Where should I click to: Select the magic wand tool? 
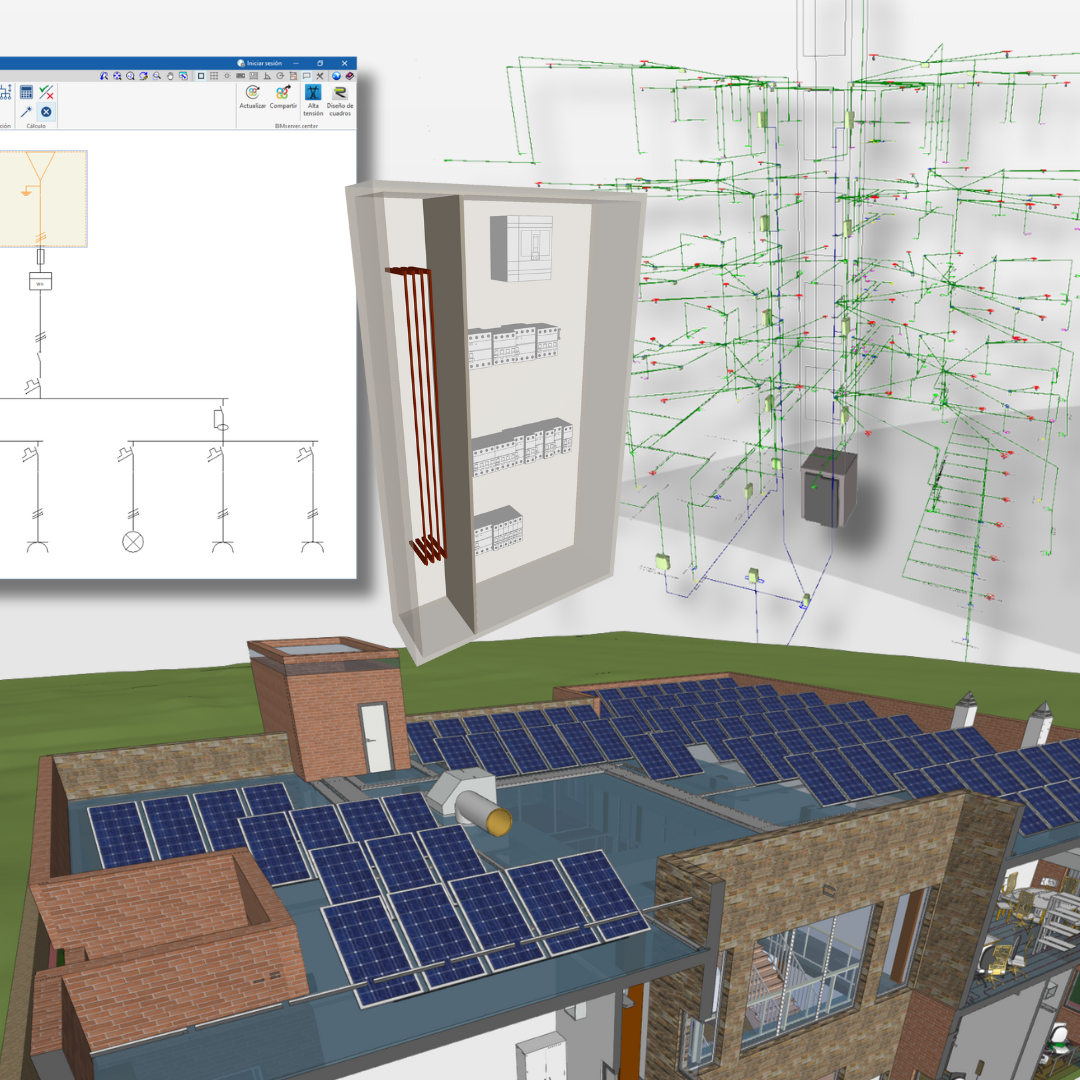coord(27,112)
